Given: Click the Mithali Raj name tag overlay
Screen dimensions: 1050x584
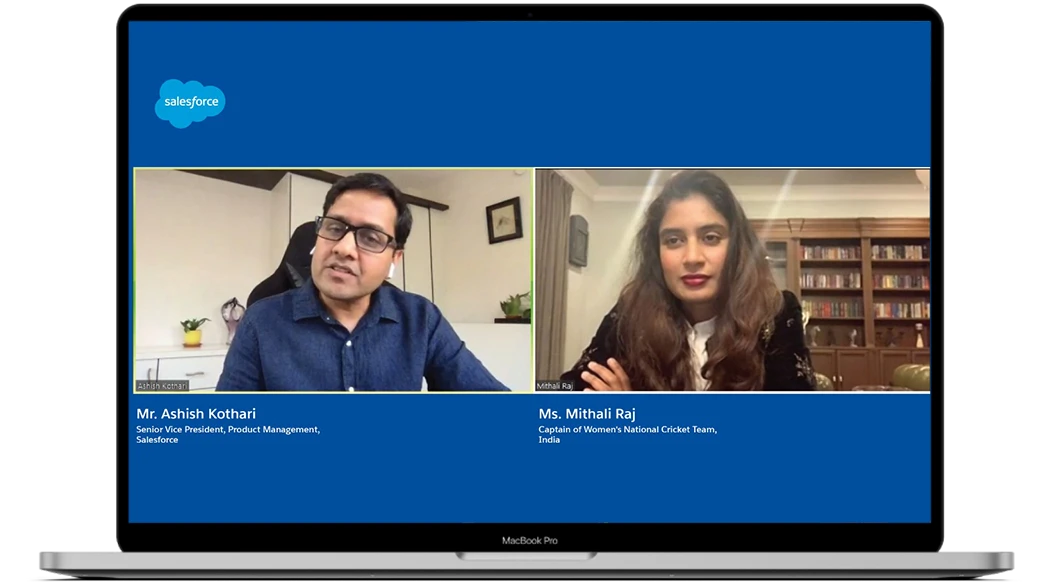Looking at the screenshot, I should click(556, 383).
